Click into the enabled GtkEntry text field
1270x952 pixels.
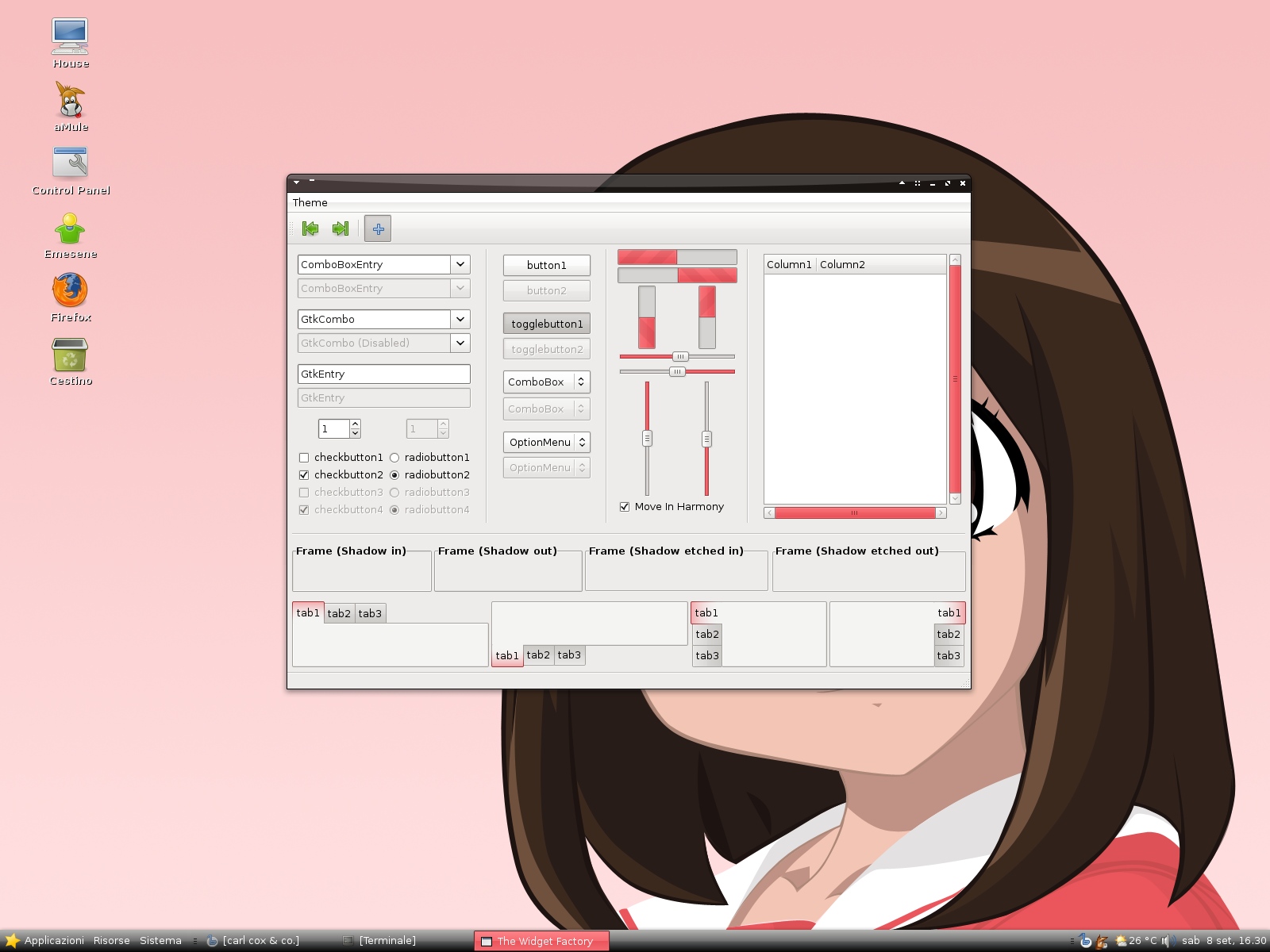tap(384, 374)
